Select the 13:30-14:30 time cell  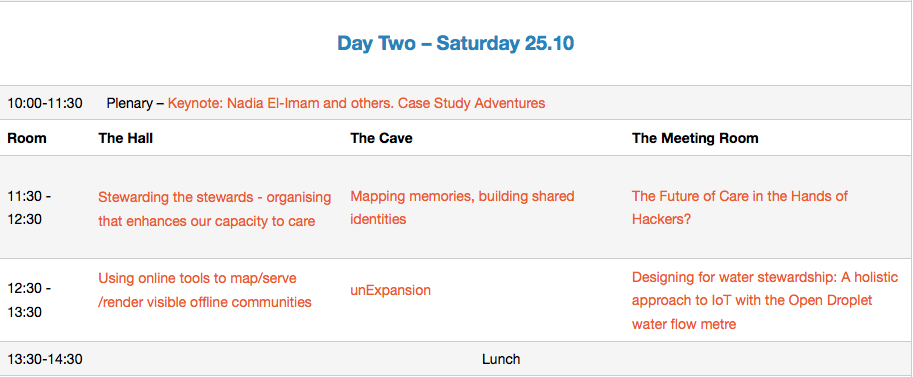[45, 360]
